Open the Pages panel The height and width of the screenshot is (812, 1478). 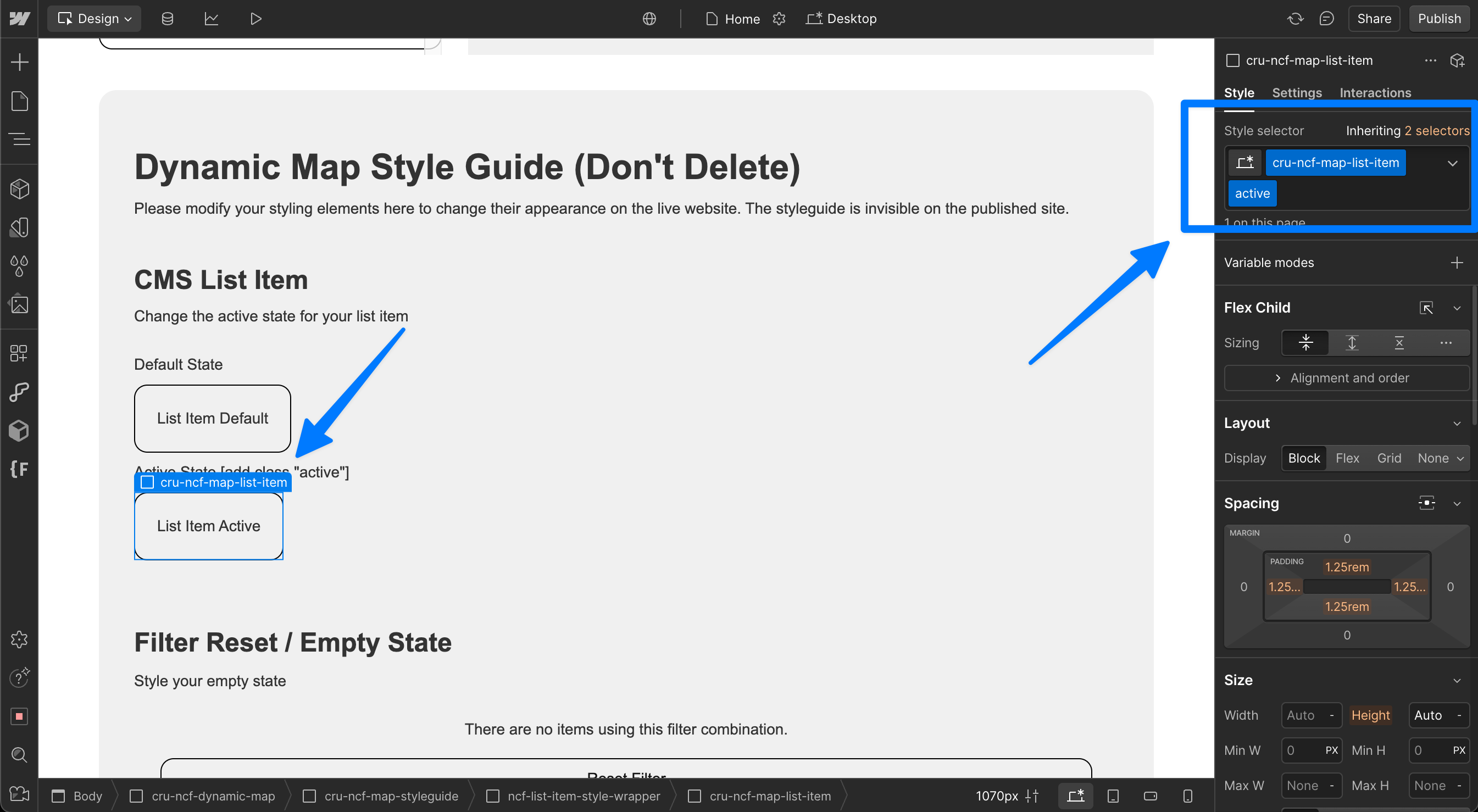[20, 101]
